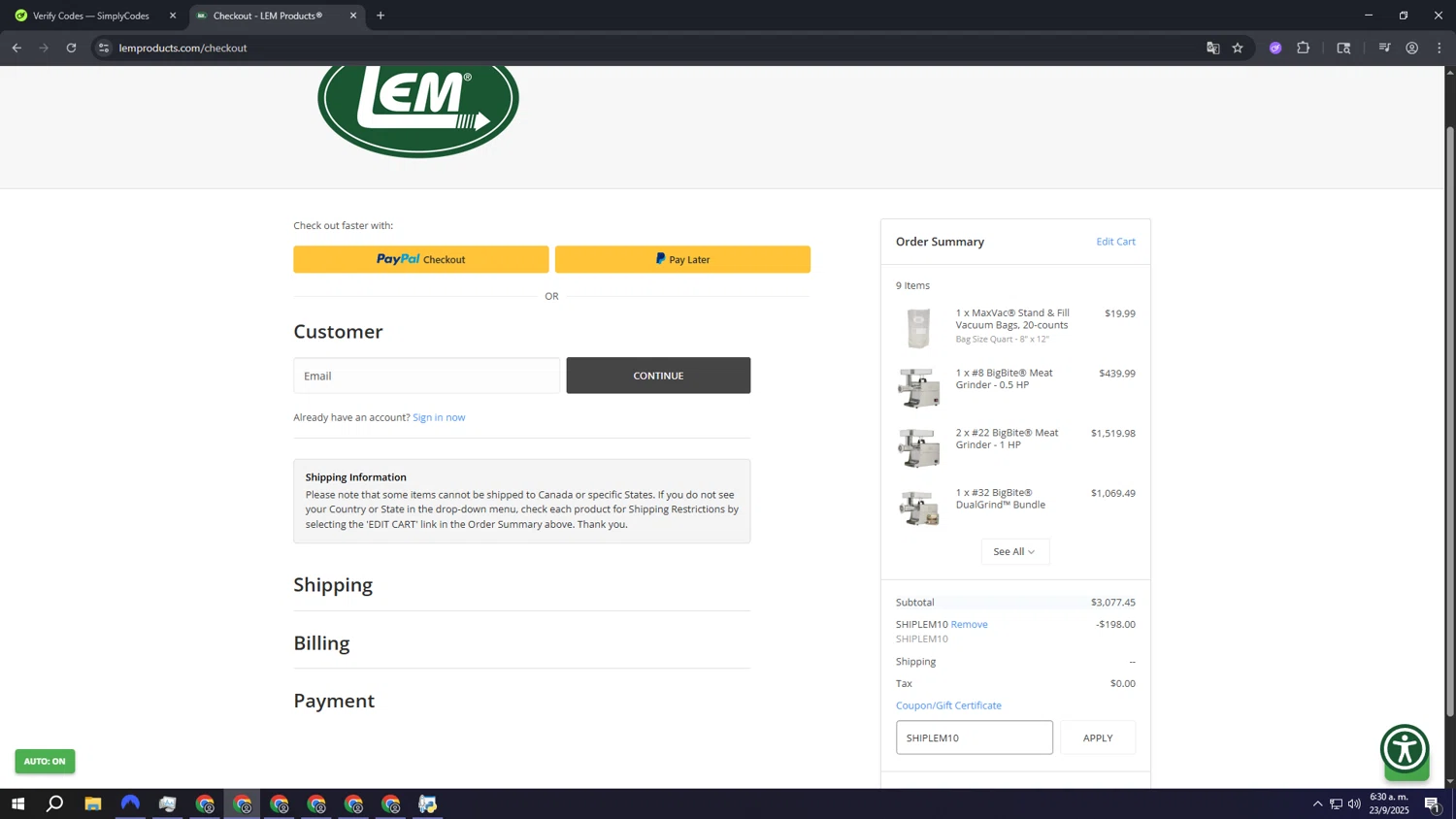Open the media controls icon
Screen dimensions: 1456x819
click(1384, 48)
